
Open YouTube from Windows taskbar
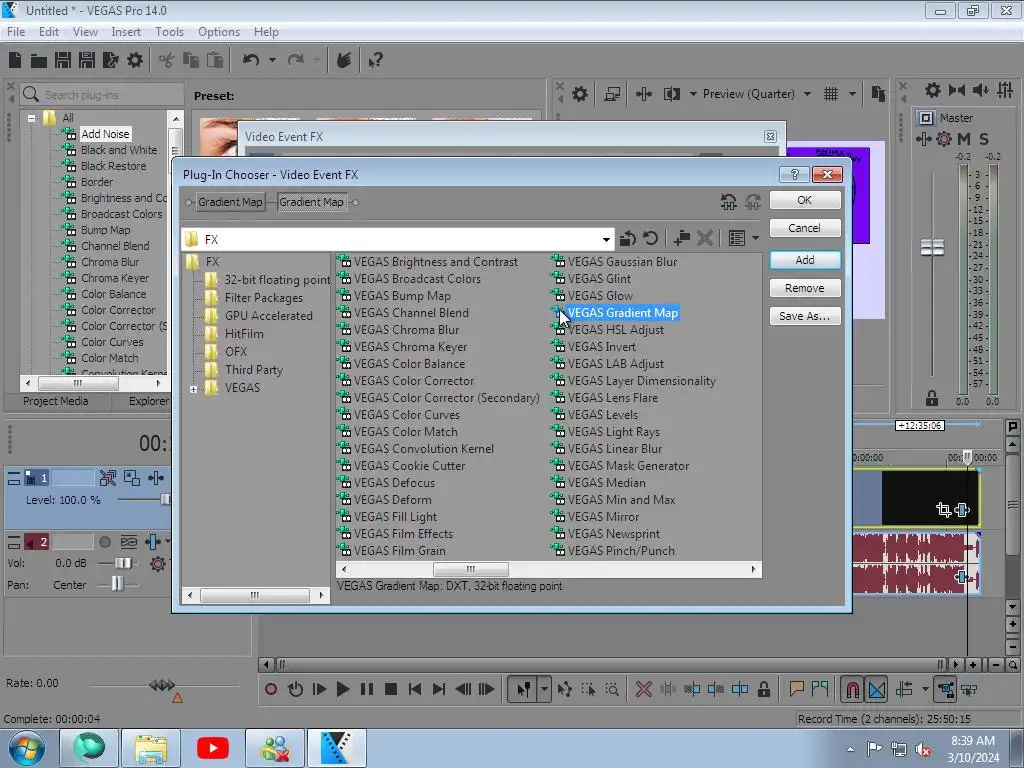coord(213,748)
